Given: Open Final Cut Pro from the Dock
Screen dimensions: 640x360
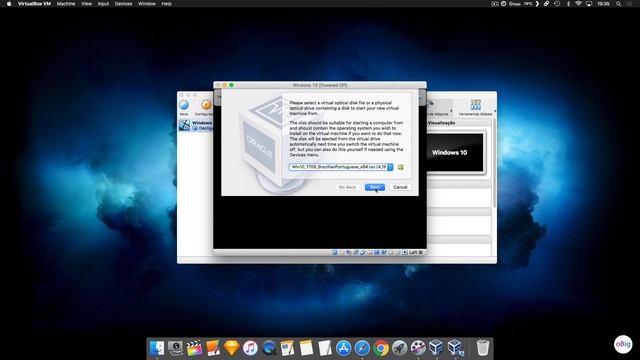Looking at the screenshot, I should 194,348.
